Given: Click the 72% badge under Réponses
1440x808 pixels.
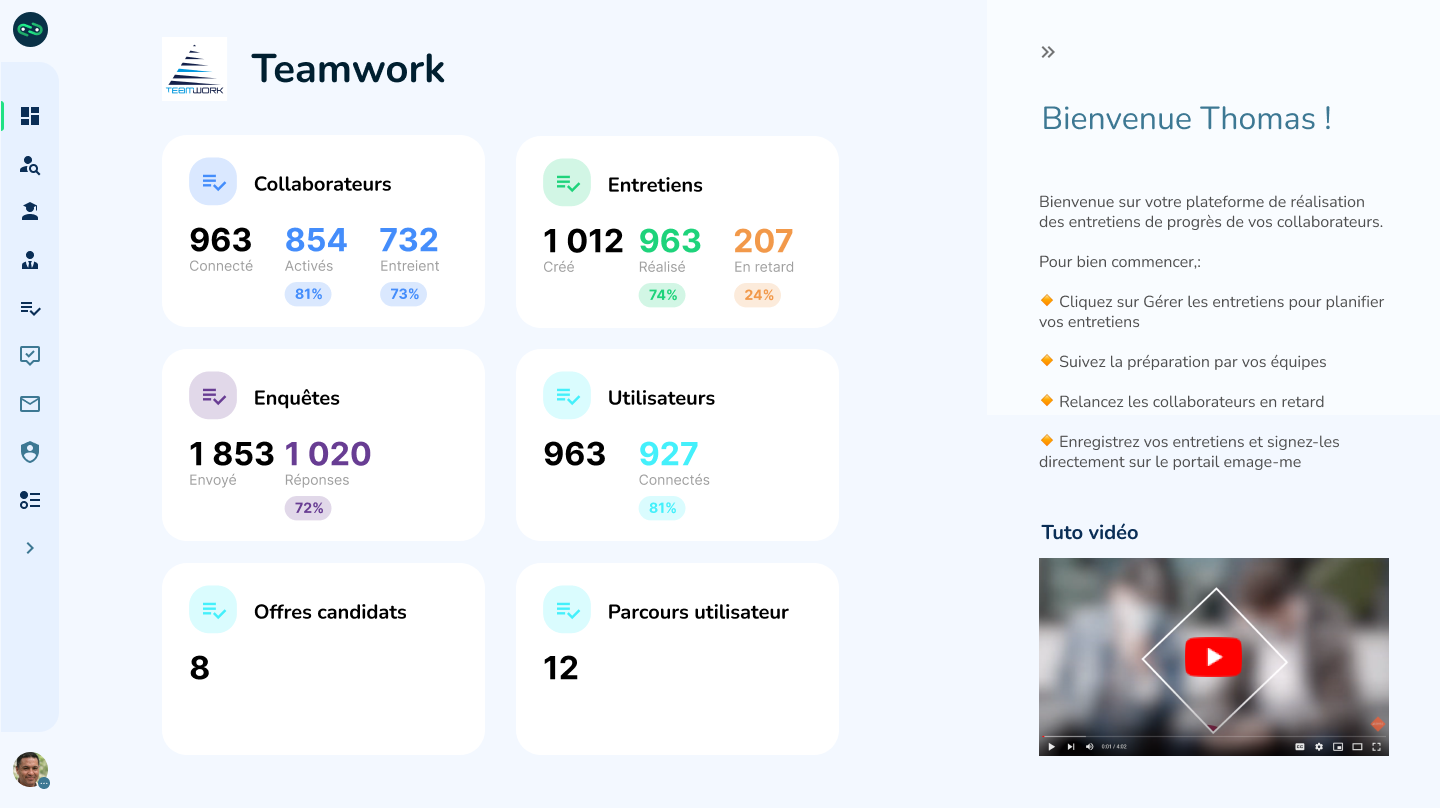Looking at the screenshot, I should (x=308, y=508).
